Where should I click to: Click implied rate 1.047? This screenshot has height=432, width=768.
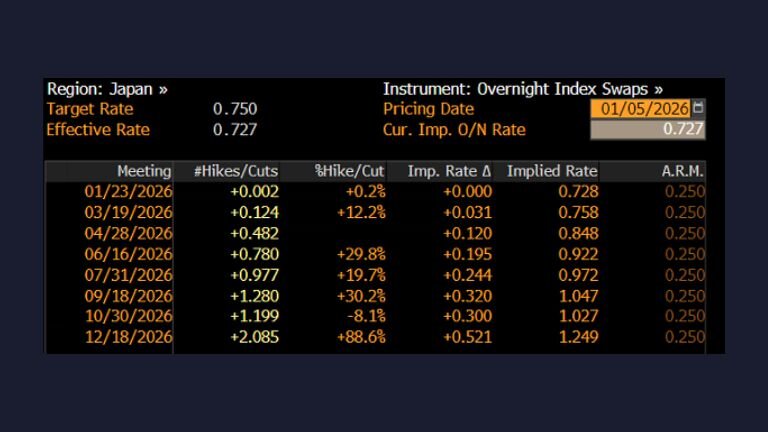click(x=578, y=296)
